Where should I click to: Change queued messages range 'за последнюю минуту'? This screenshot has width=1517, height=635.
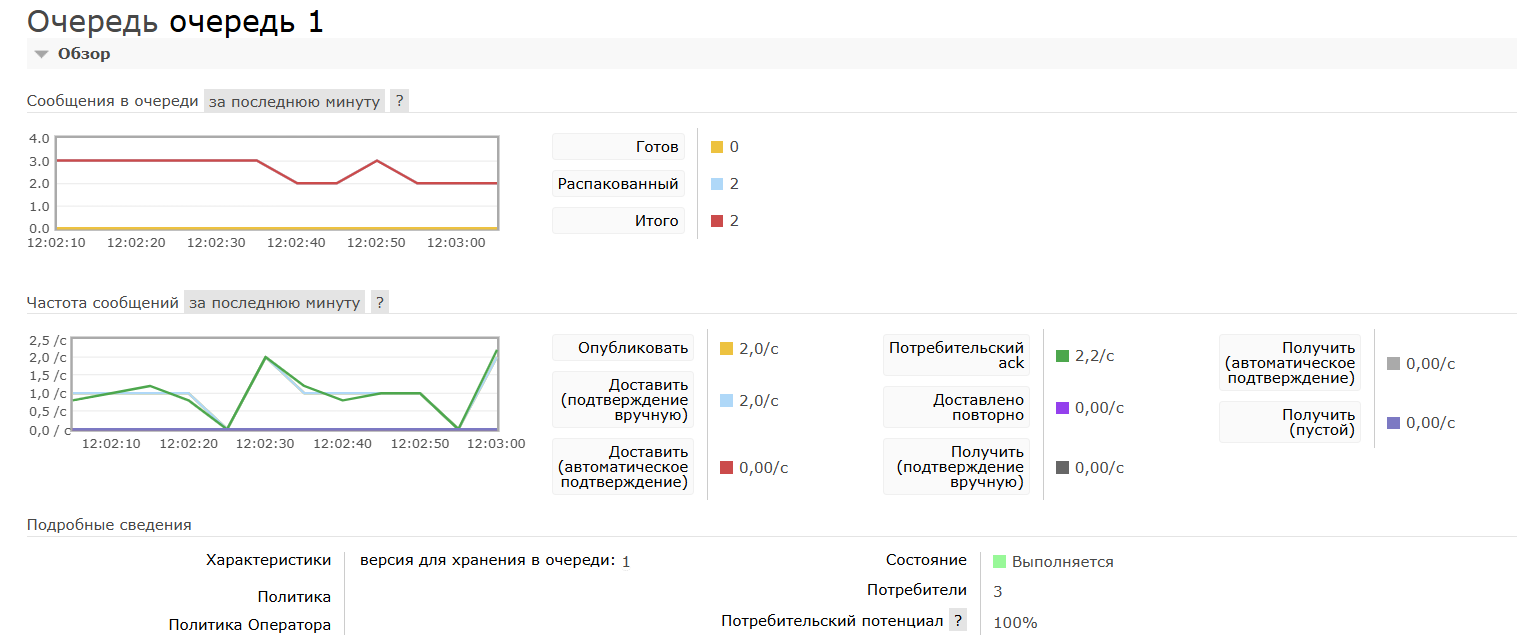(x=294, y=101)
